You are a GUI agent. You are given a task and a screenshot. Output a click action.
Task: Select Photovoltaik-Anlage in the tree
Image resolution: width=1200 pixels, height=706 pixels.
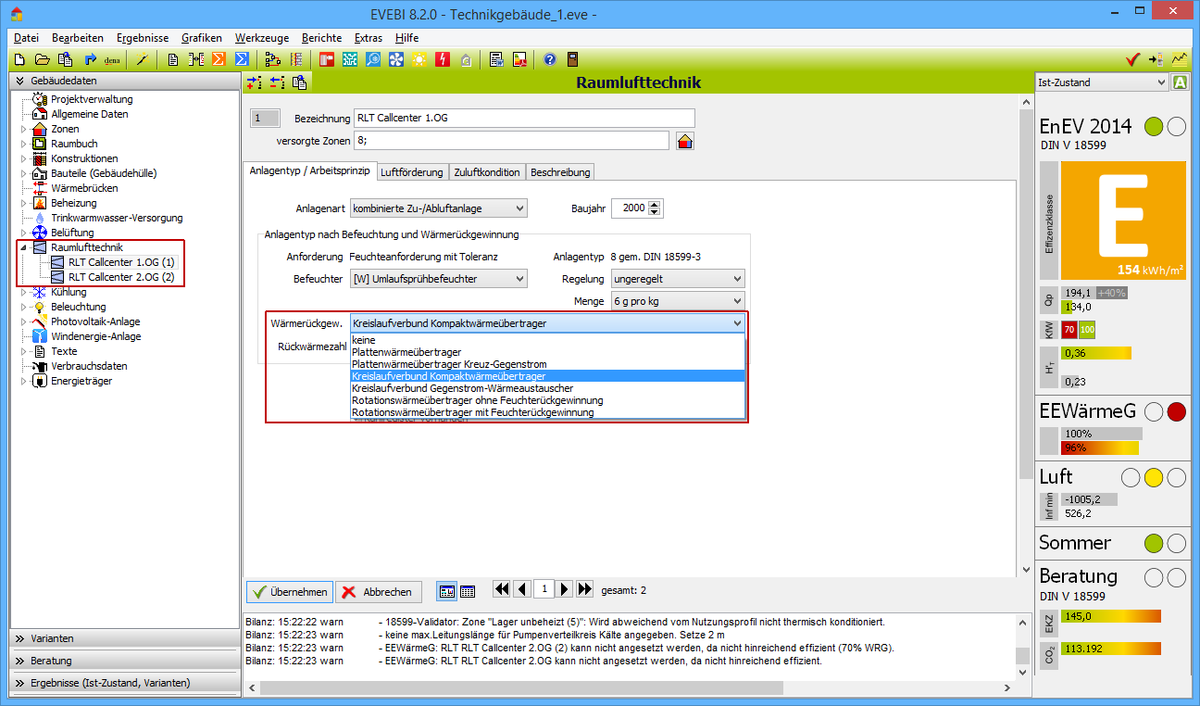[95, 322]
